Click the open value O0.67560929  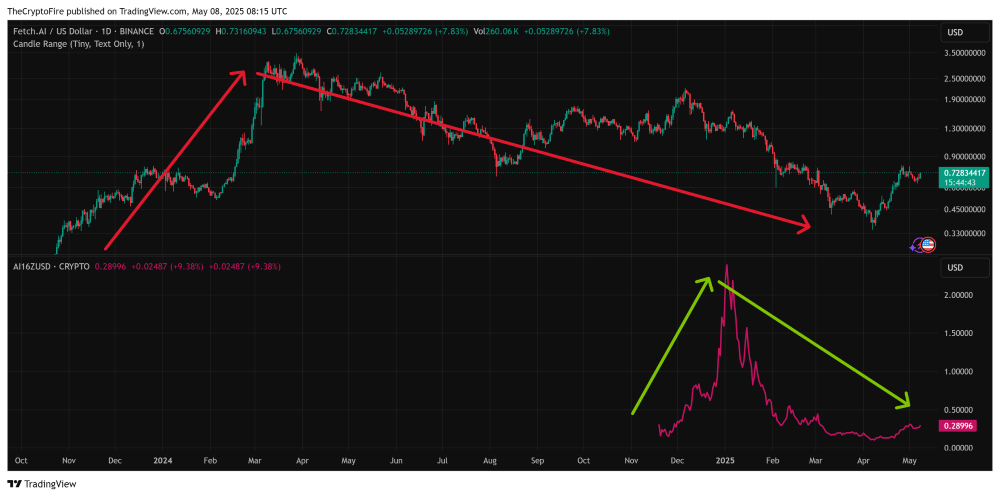[186, 31]
